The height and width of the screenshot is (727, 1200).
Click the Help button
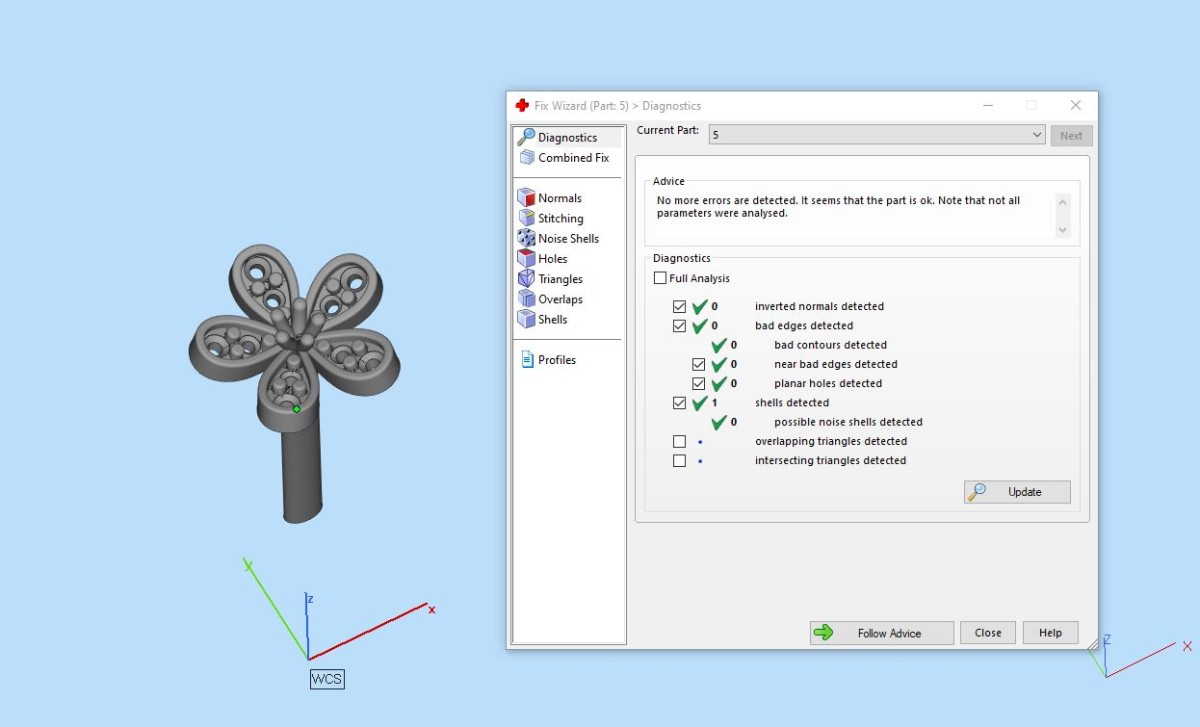tap(1050, 633)
